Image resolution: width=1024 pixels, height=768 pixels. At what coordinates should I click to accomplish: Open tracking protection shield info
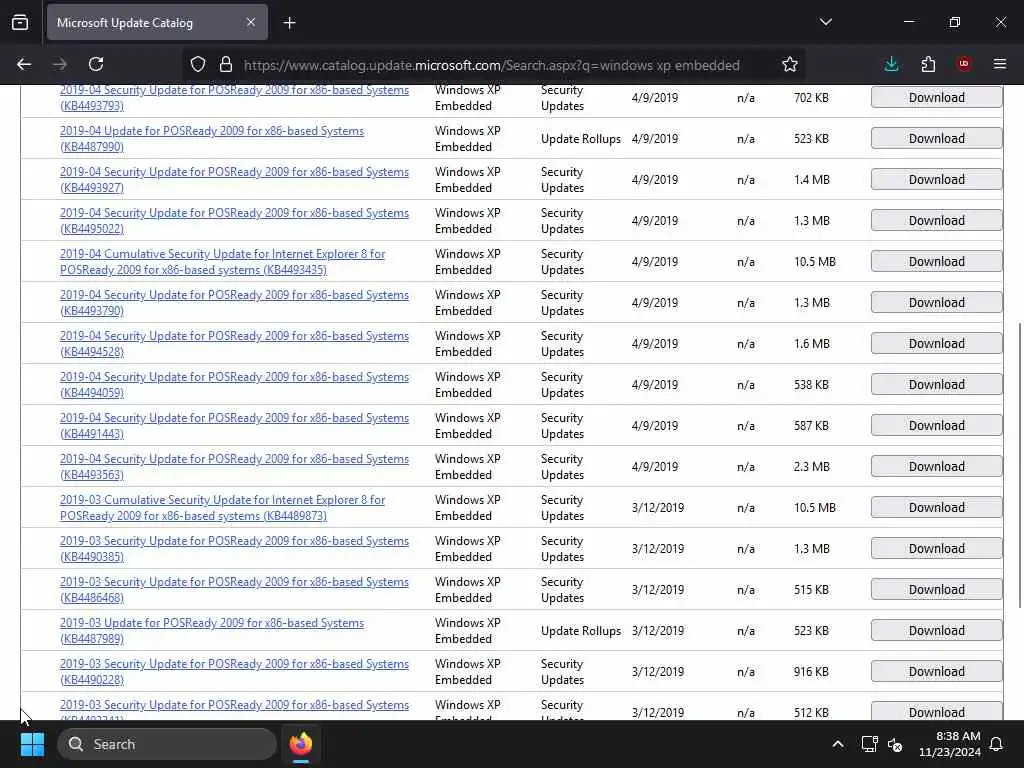pyautogui.click(x=198, y=65)
